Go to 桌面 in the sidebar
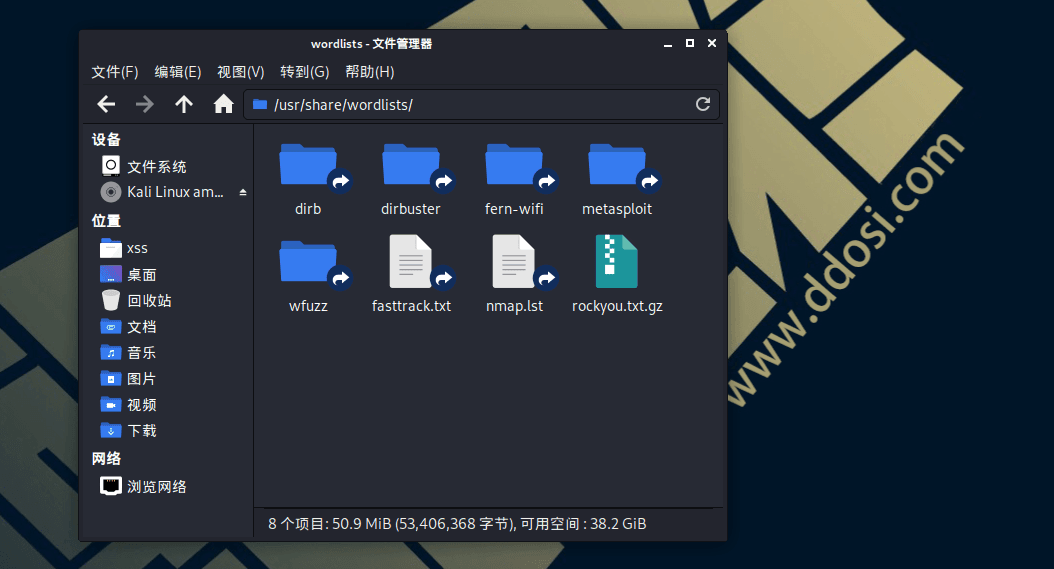 point(128,274)
